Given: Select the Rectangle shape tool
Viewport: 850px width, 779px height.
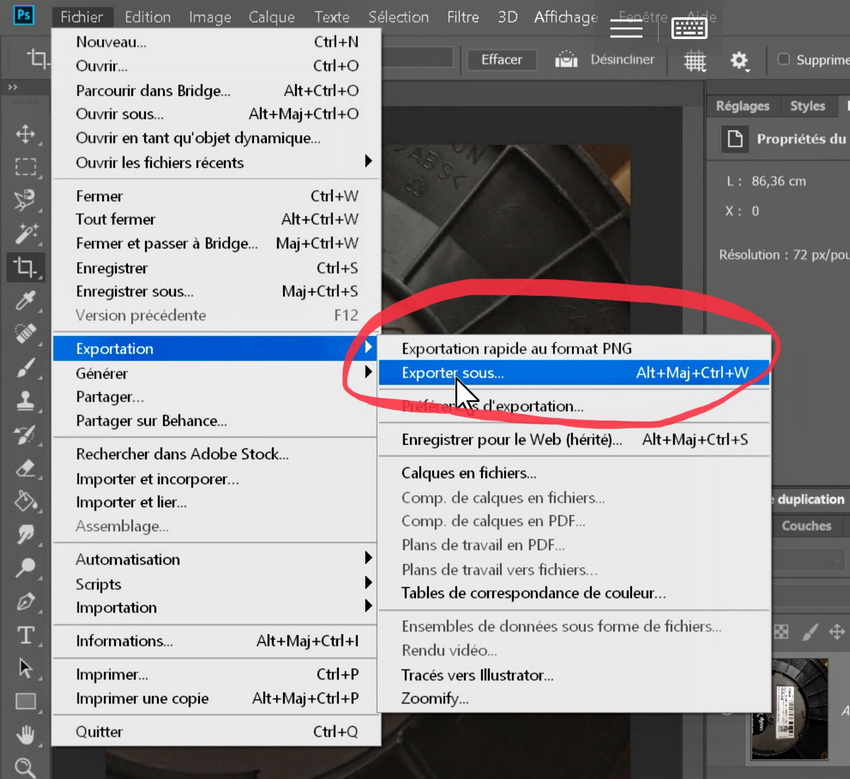Looking at the screenshot, I should pyautogui.click(x=25, y=701).
